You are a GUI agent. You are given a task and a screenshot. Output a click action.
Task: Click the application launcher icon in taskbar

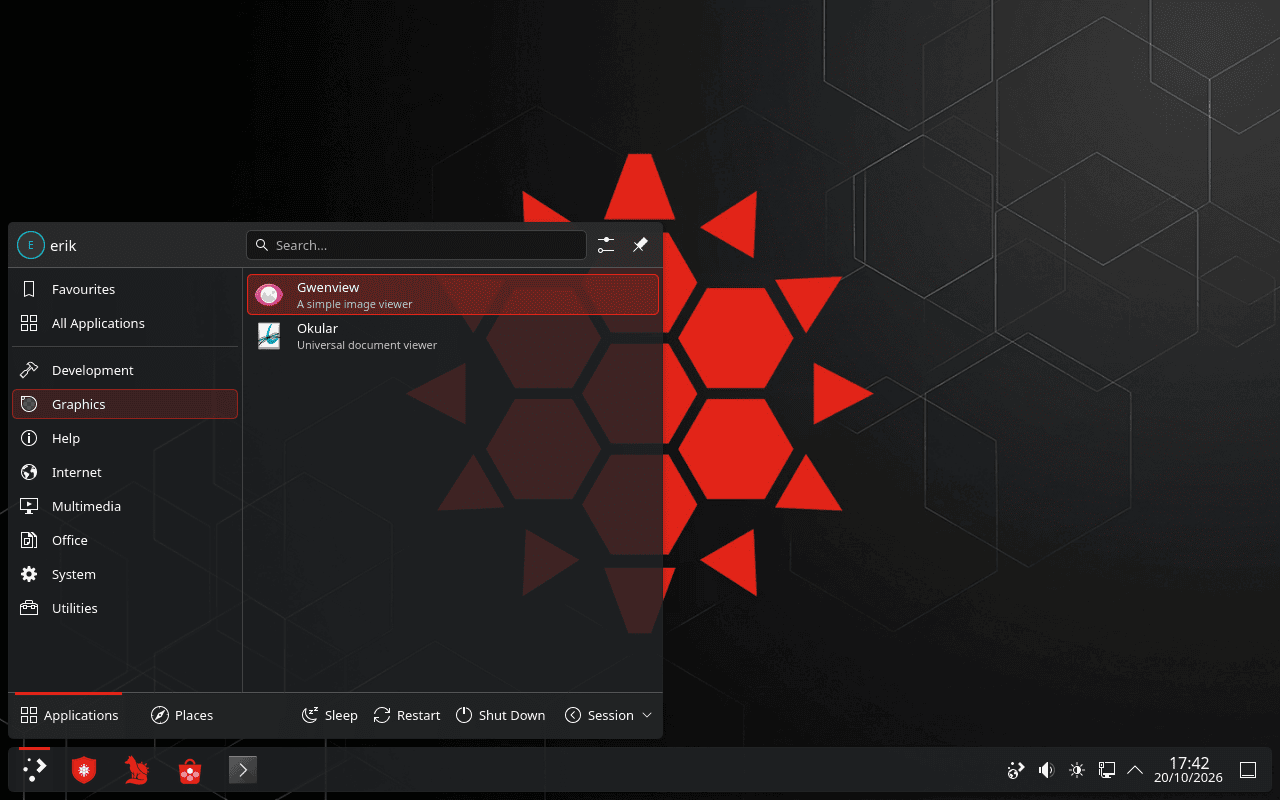click(x=35, y=769)
